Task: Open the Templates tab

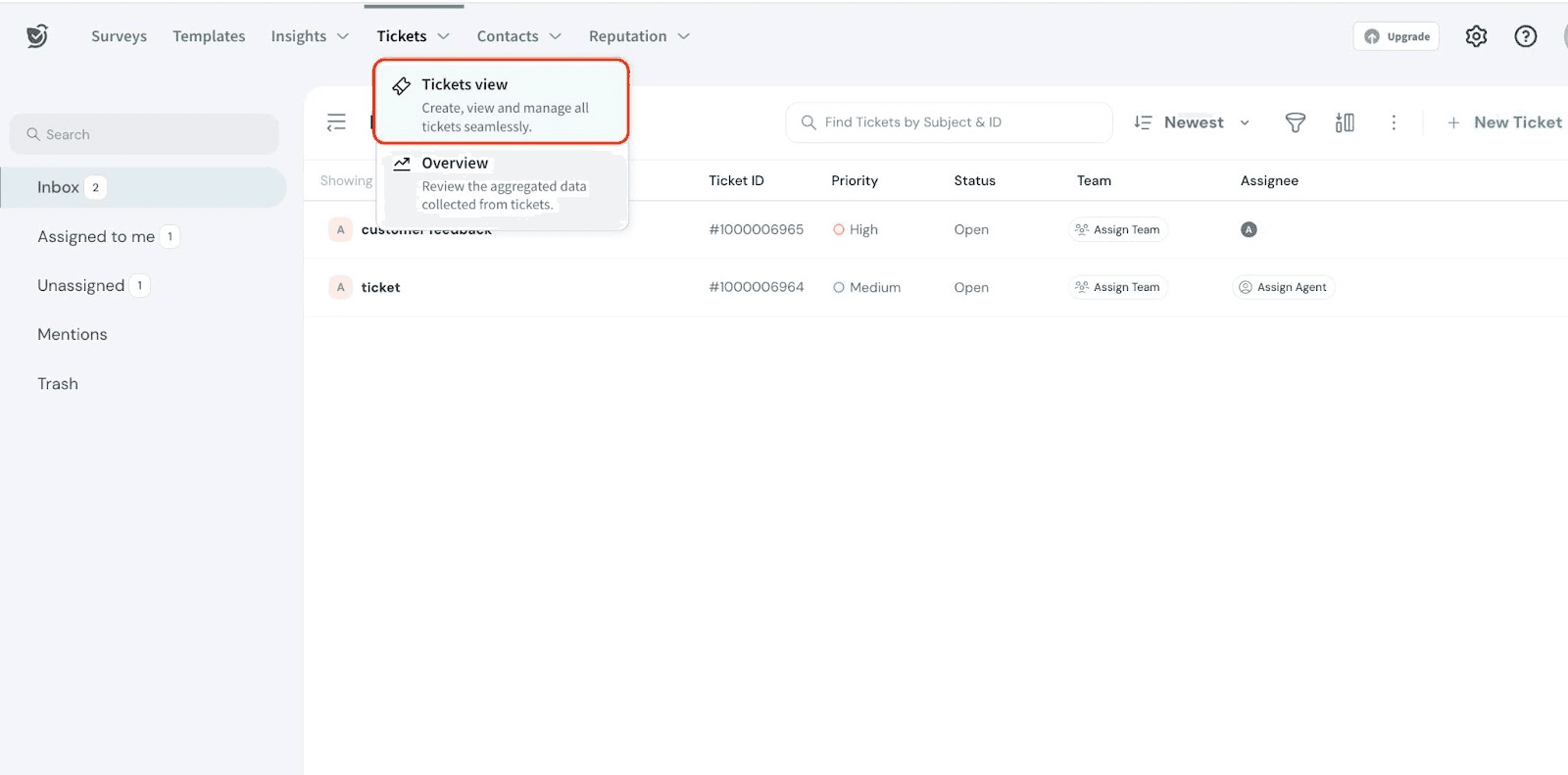Action: tap(209, 36)
